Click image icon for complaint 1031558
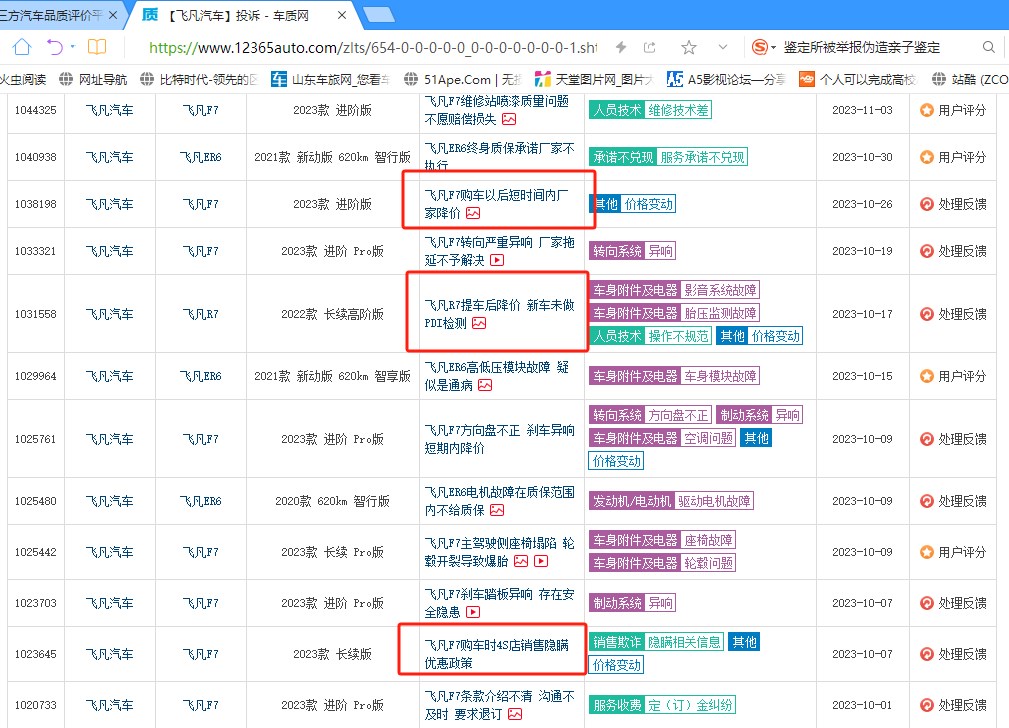 [479, 323]
